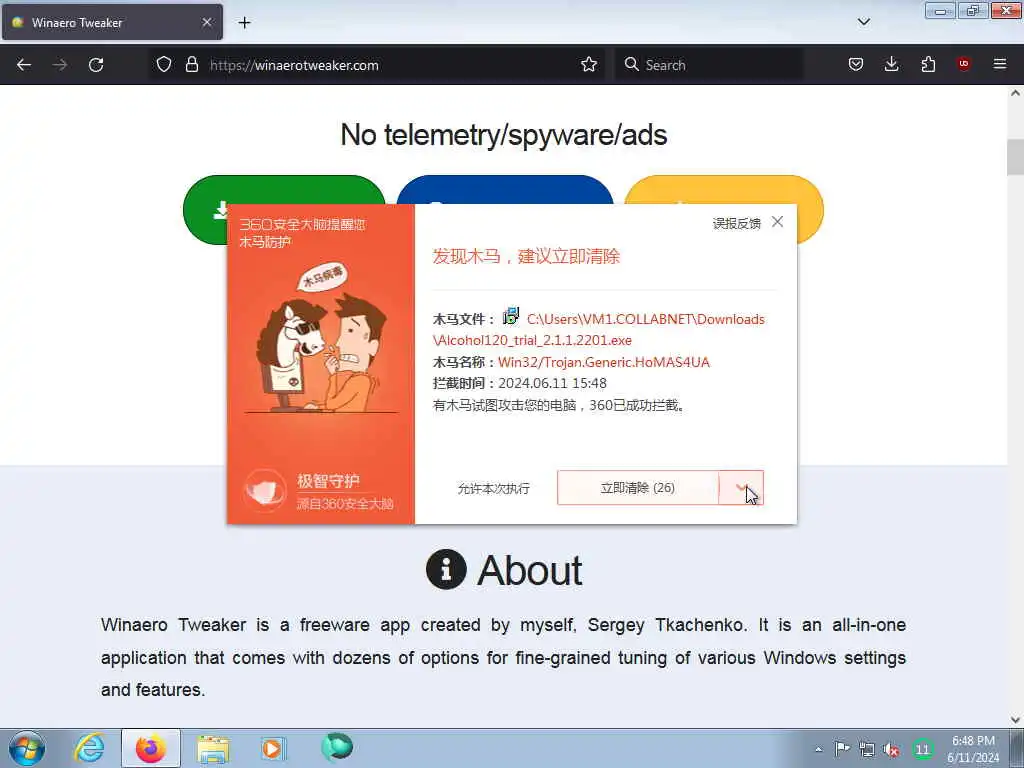Open the 360 tray icon showing 11

(922, 749)
